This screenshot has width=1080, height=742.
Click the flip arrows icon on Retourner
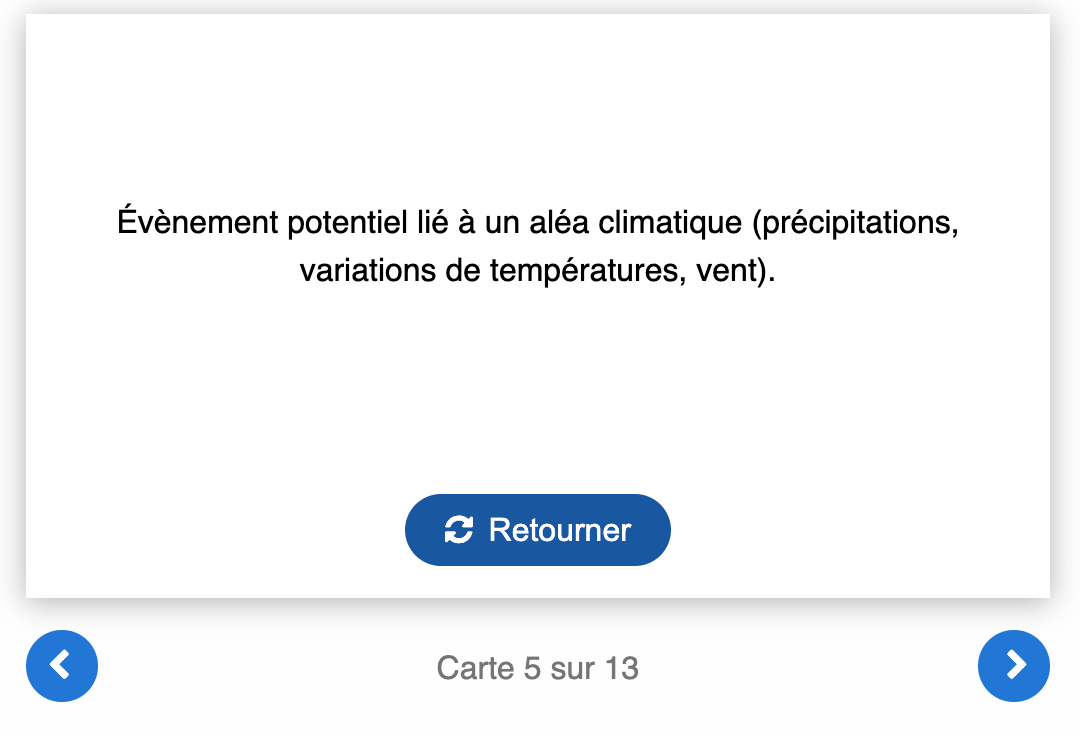[458, 530]
